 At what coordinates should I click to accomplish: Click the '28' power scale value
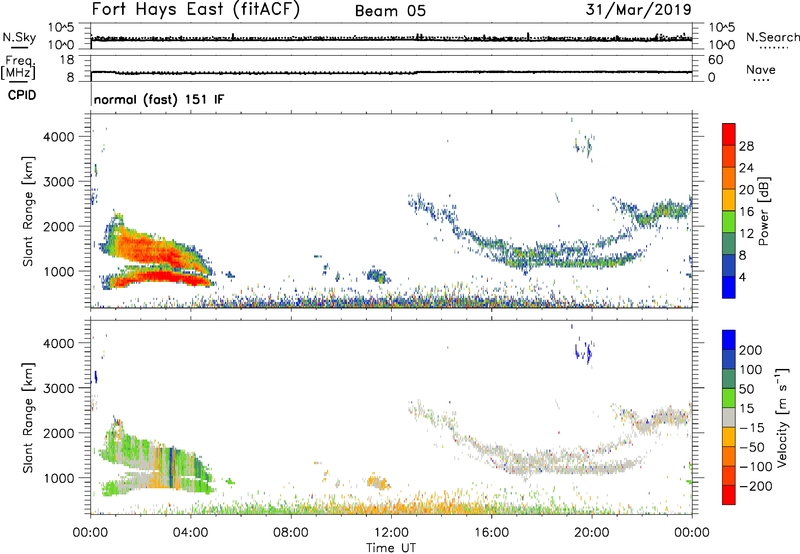coord(746,146)
